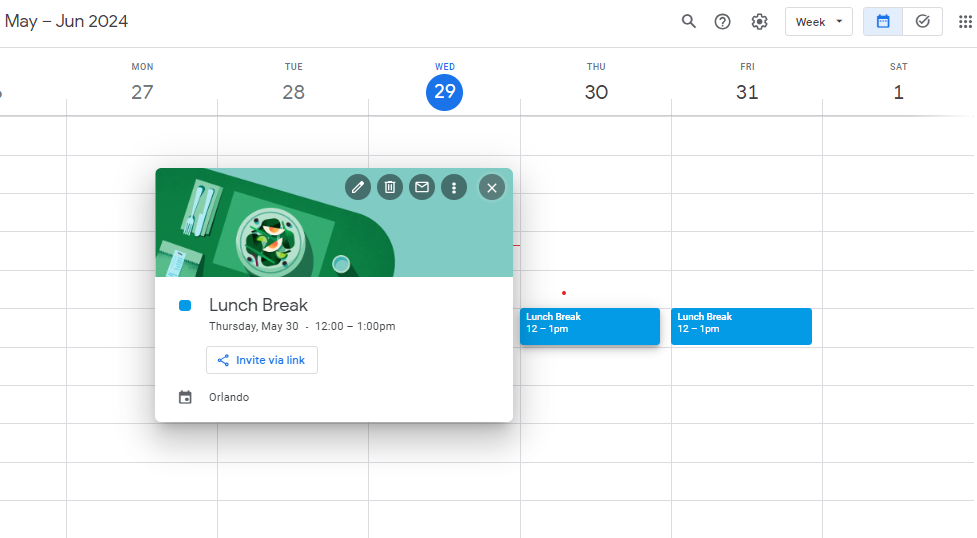Image resolution: width=977 pixels, height=538 pixels.
Task: Open the Settings gear menu
Action: [x=759, y=22]
